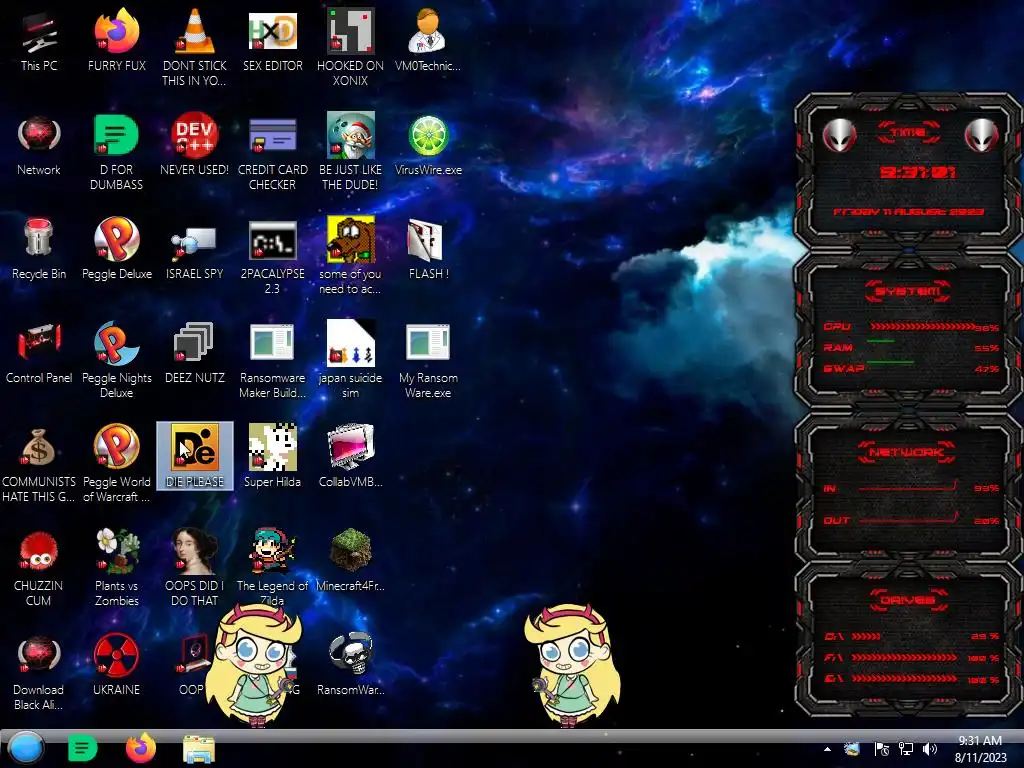Click the Star Butterfly character on the right
This screenshot has height=768, width=1024.
point(571,665)
